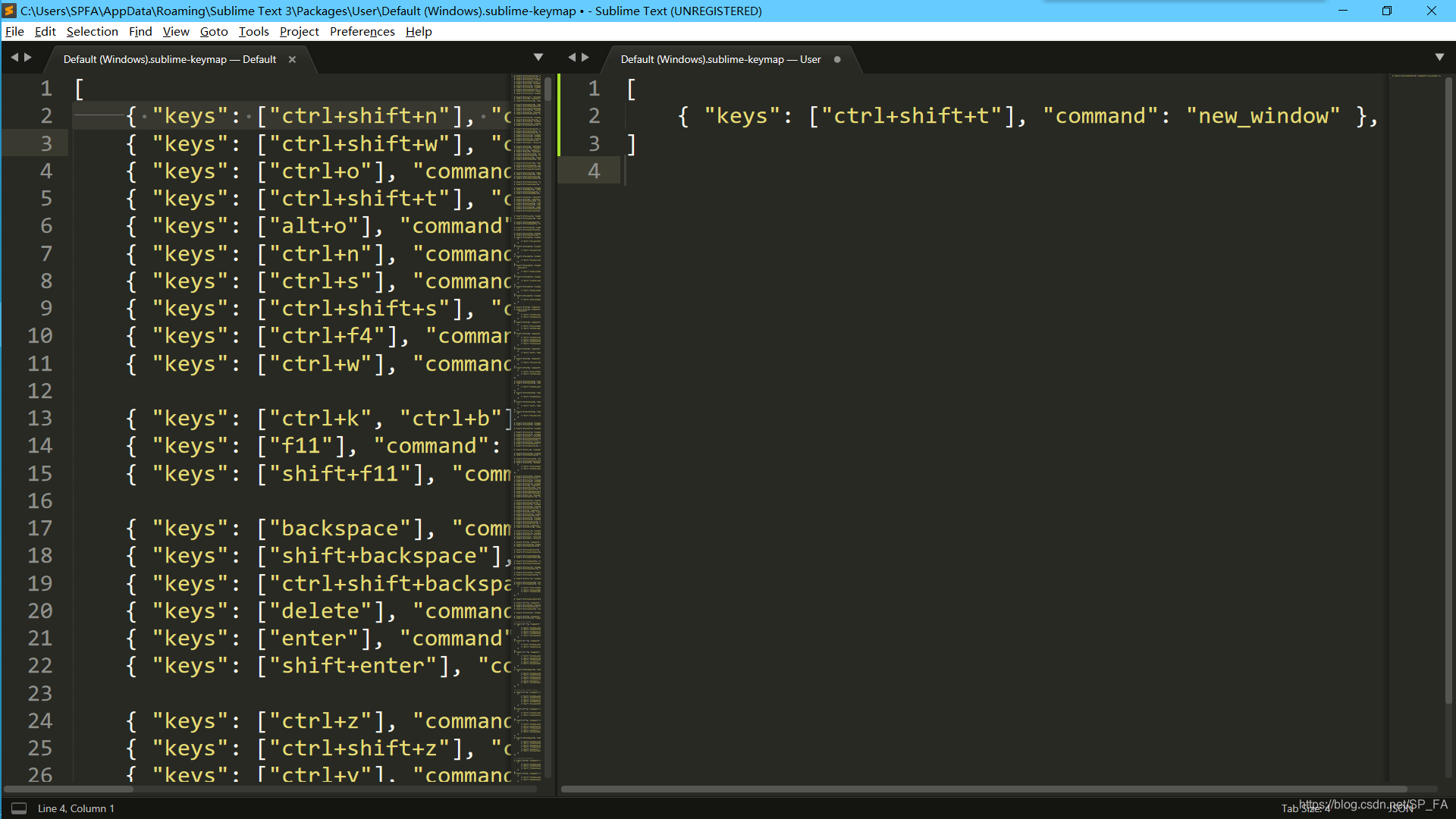
Task: Click "shift+f11" text on left line 15
Action: click(340, 474)
